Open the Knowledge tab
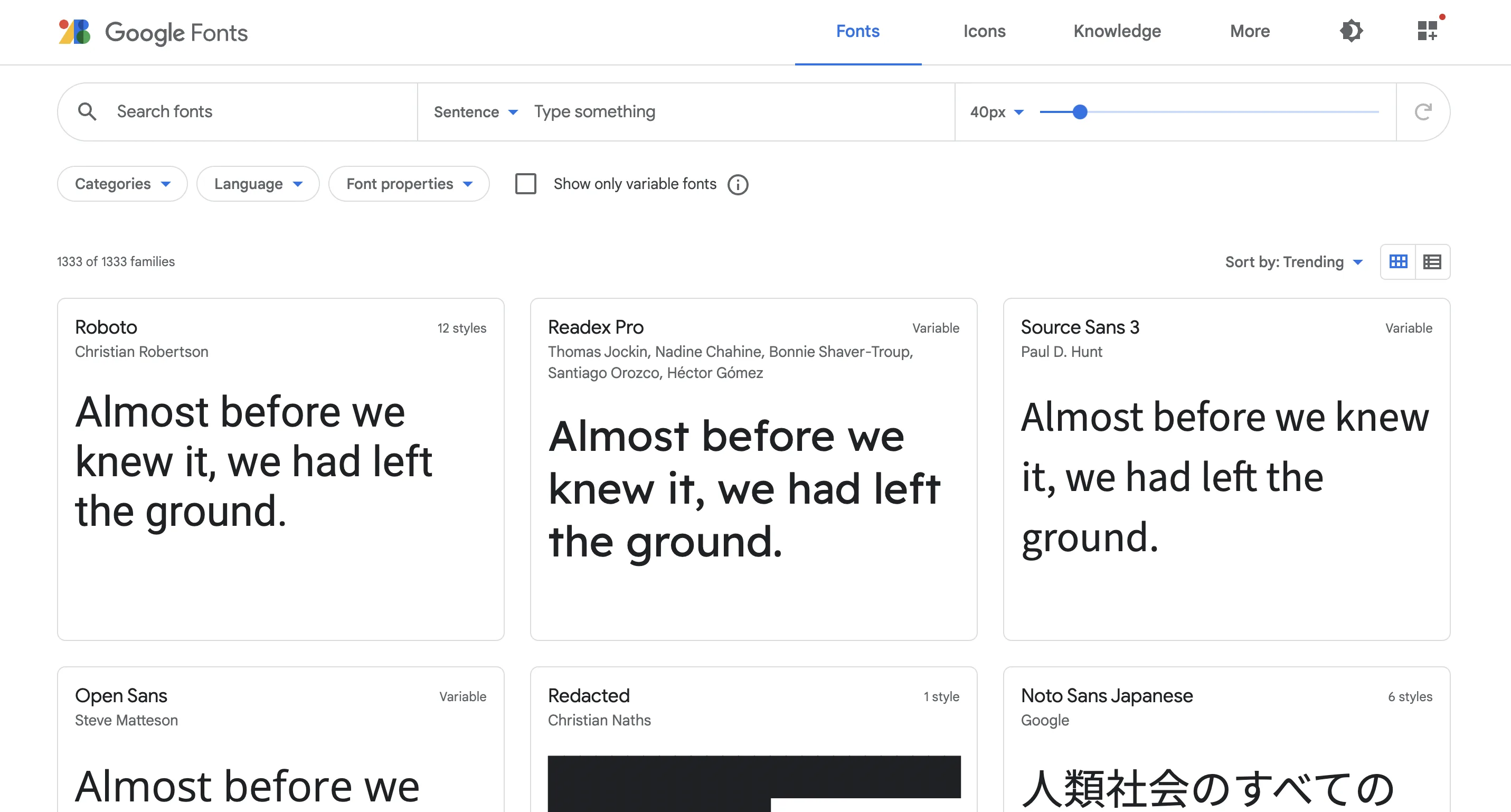The width and height of the screenshot is (1511, 812). (x=1117, y=31)
